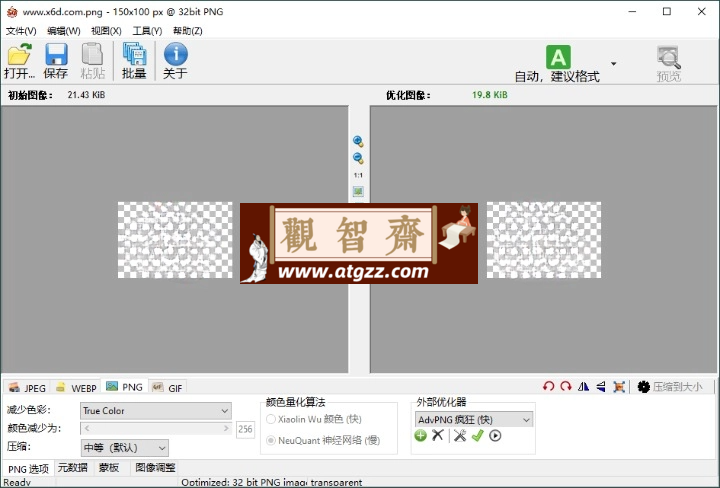This screenshot has height=488, width=720.
Task: Click the 压缩到大小 compress to size label
Action: 677,387
